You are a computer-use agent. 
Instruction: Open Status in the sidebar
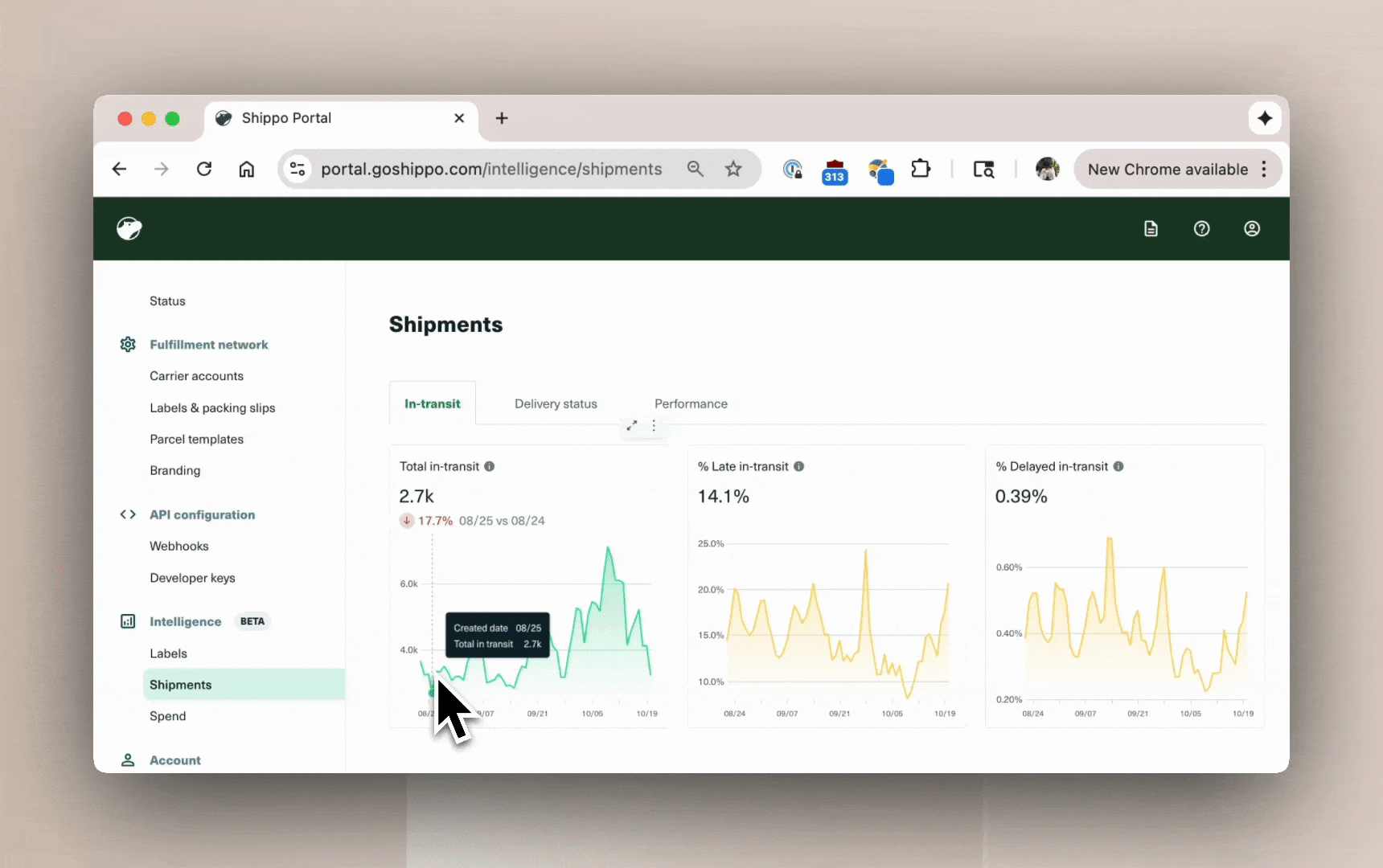pyautogui.click(x=167, y=301)
